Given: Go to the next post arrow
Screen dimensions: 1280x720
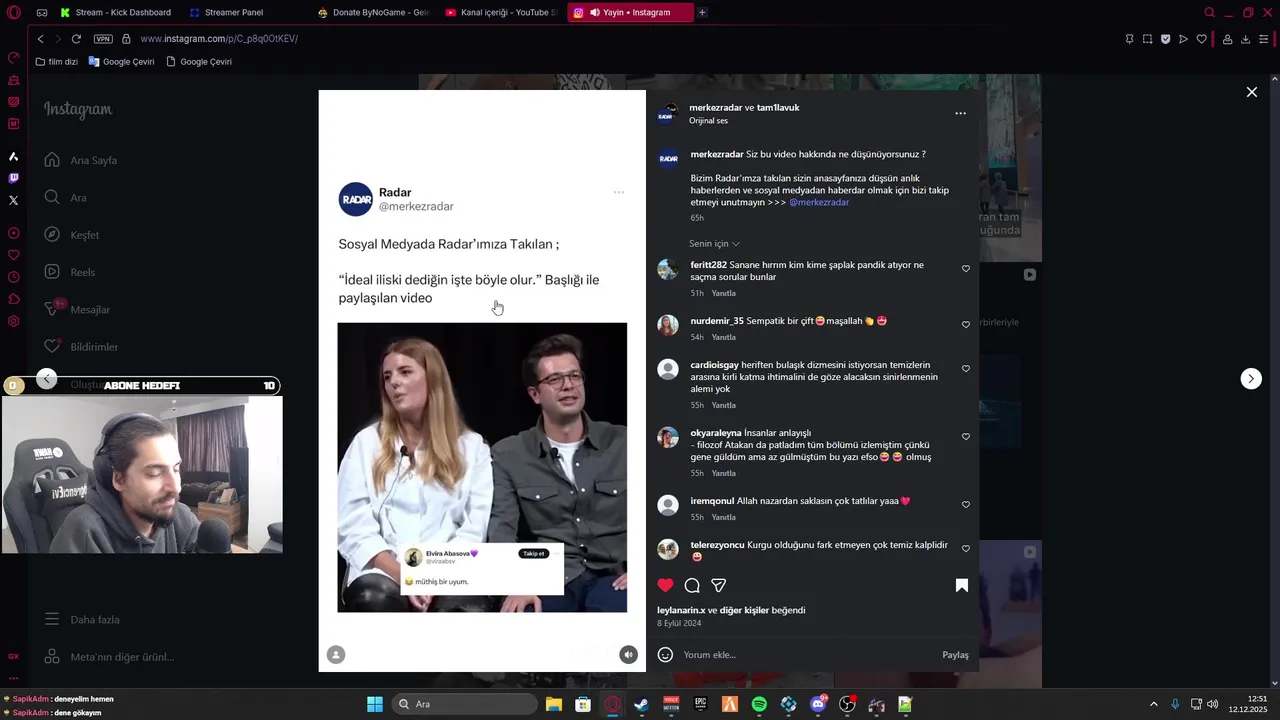Looking at the screenshot, I should click(1251, 379).
